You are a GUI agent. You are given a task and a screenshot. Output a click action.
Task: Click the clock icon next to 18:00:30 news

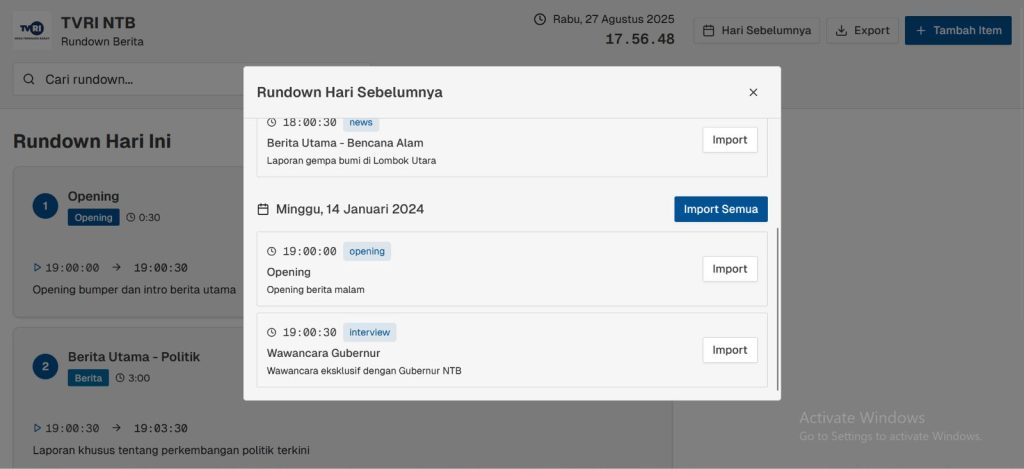click(272, 122)
